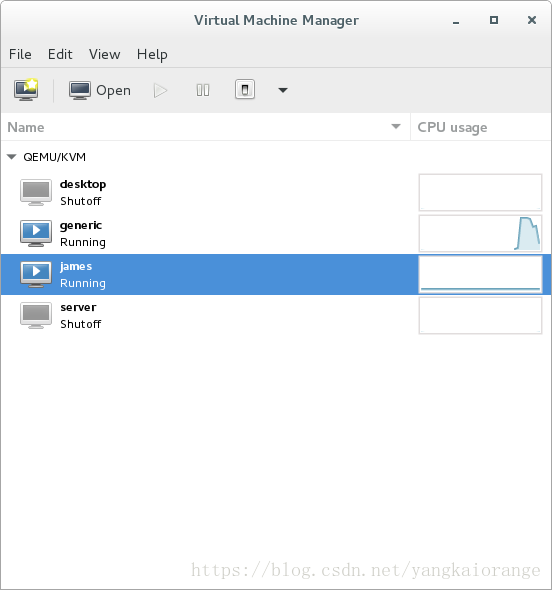552x590 pixels.
Task: Sort by the Name column header
Action: 205,127
